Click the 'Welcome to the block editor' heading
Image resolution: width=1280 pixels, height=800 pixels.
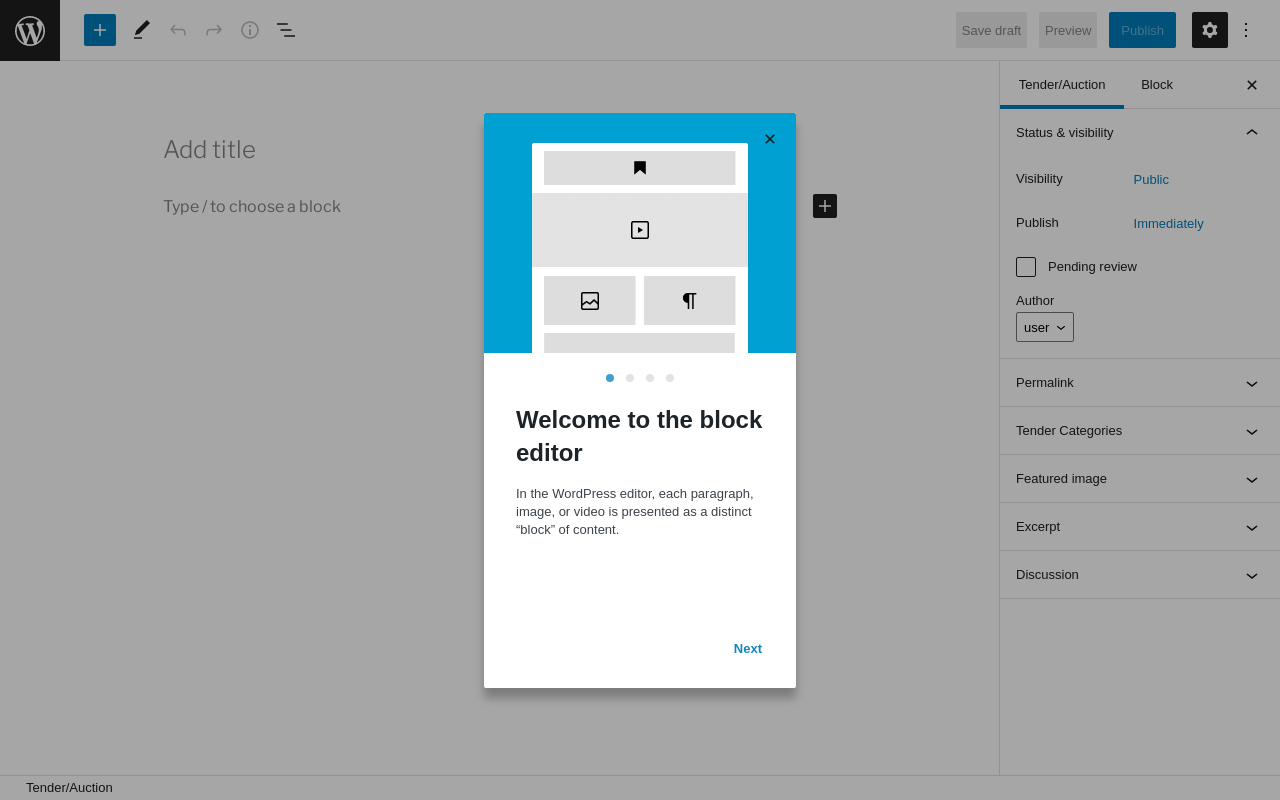click(639, 436)
